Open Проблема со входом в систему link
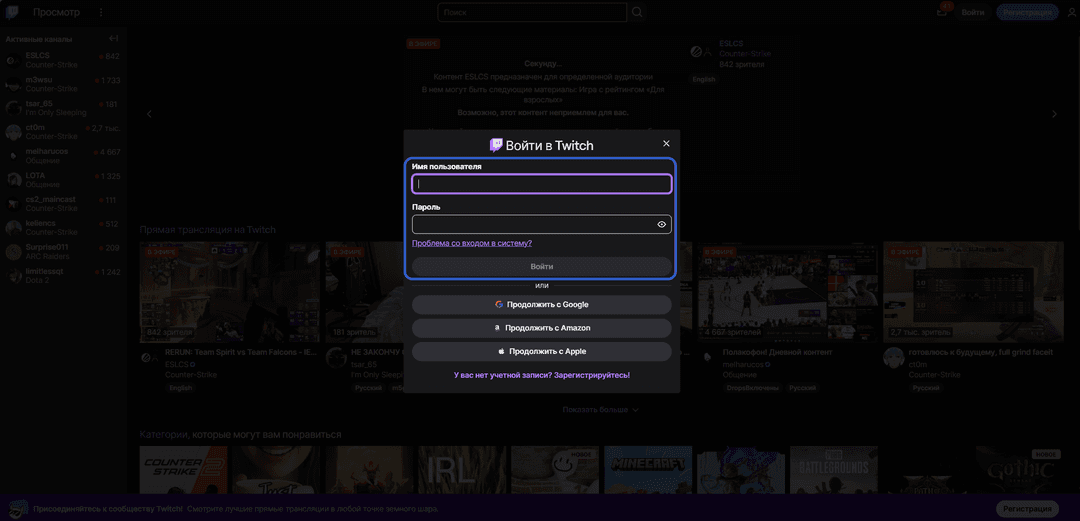 (472, 243)
